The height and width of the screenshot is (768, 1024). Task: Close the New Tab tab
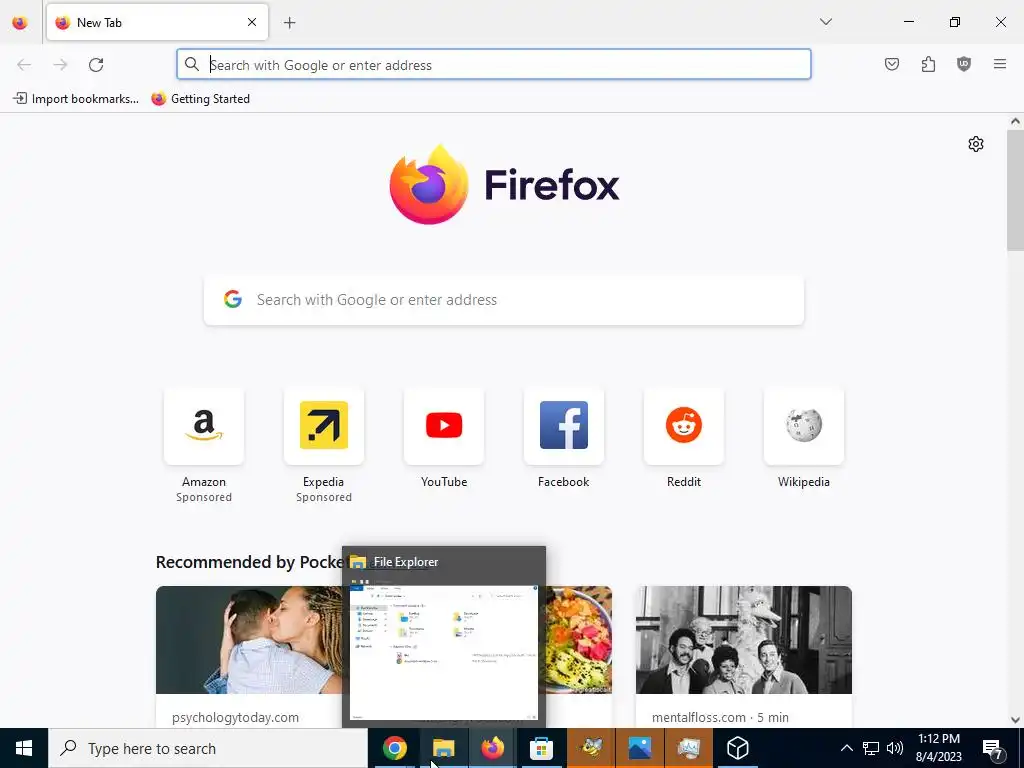point(252,22)
